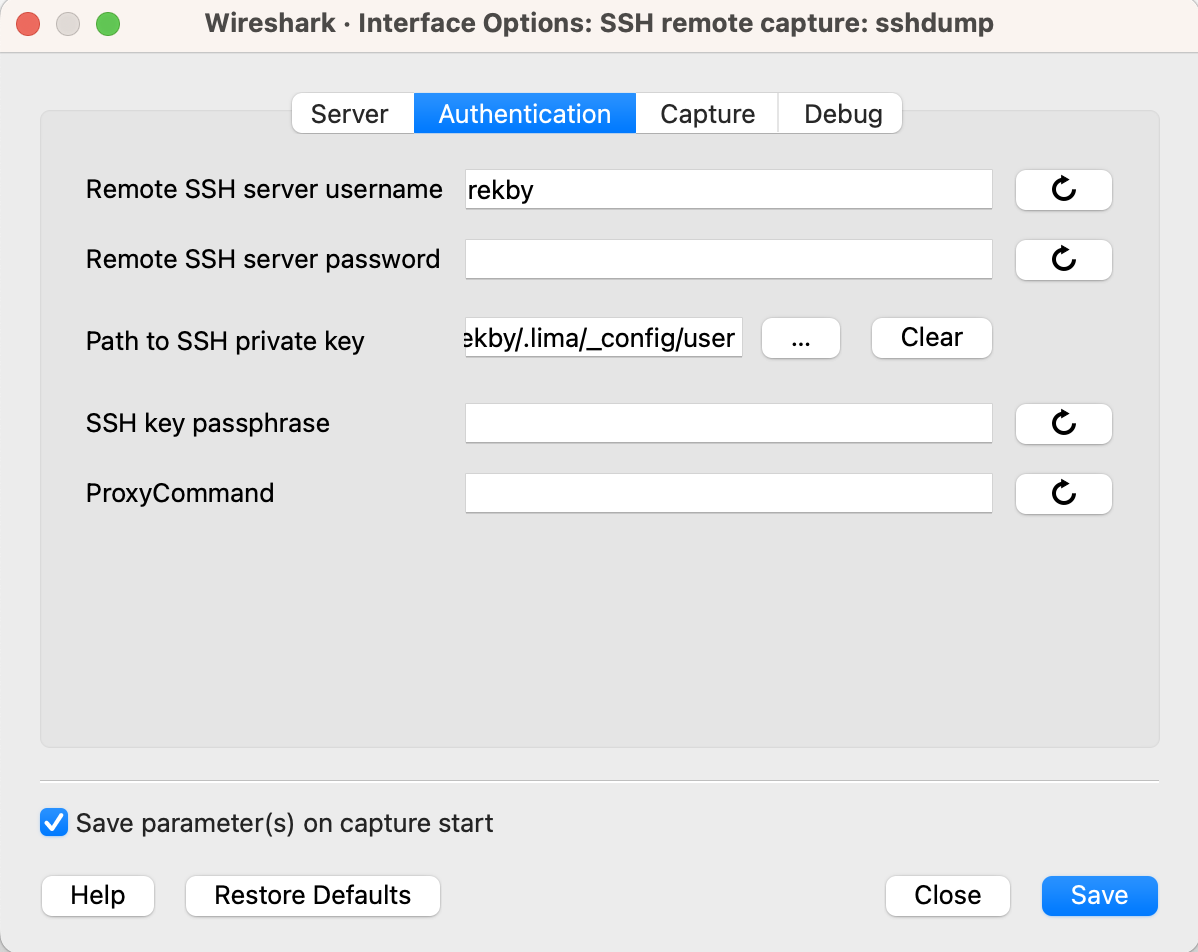Click the empty ProxyCommand input field

[x=728, y=493]
